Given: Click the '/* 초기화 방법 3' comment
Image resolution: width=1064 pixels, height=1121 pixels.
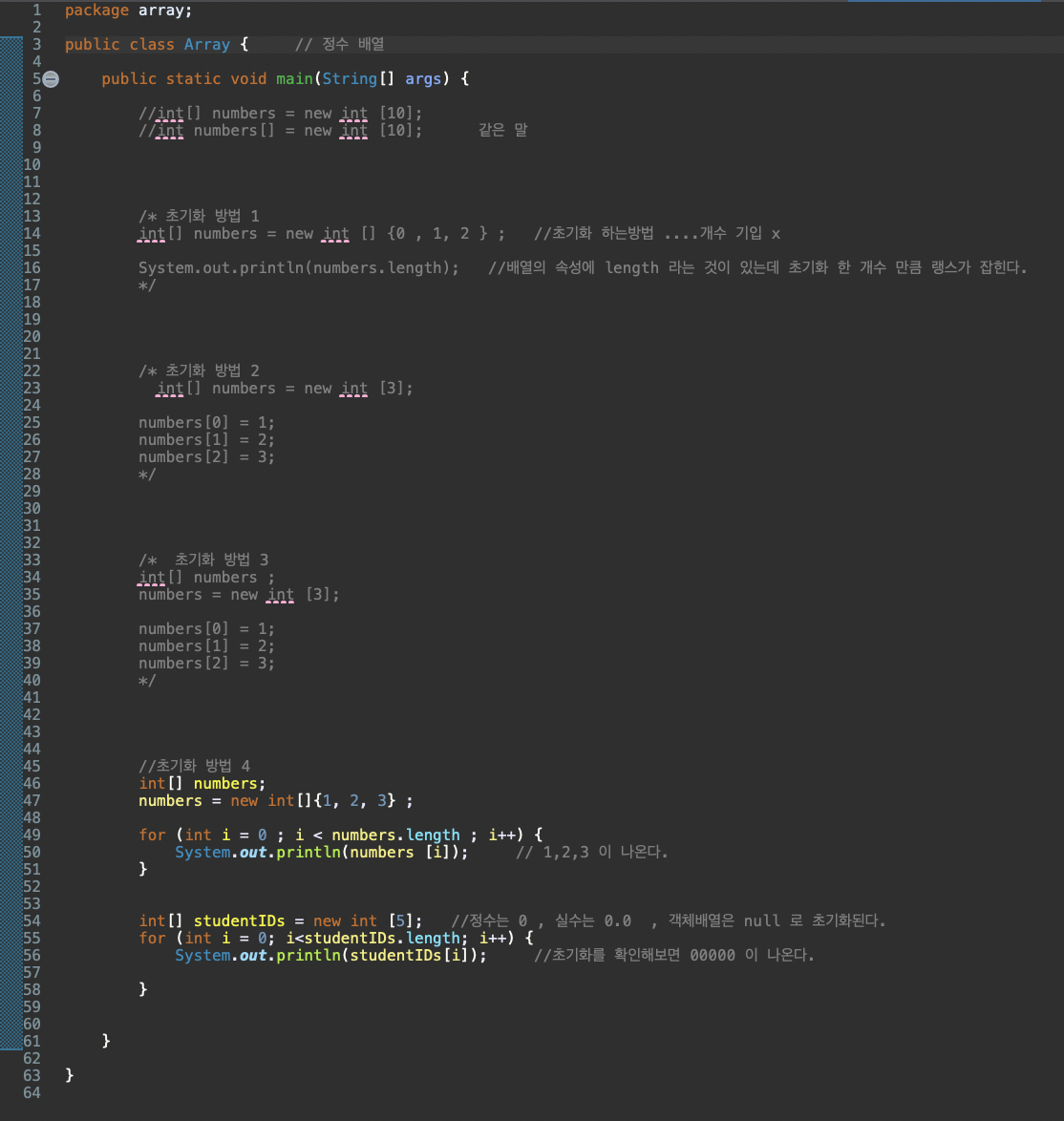Looking at the screenshot, I should pyautogui.click(x=203, y=560).
